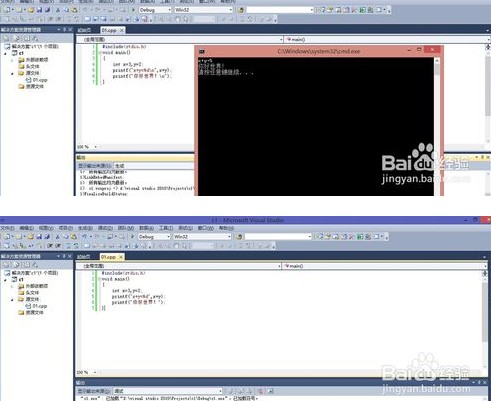Image resolution: width=491 pixels, height=401 pixels.
Task: Toggle auto-hide pin on bottom Output panel
Action: tap(479, 382)
